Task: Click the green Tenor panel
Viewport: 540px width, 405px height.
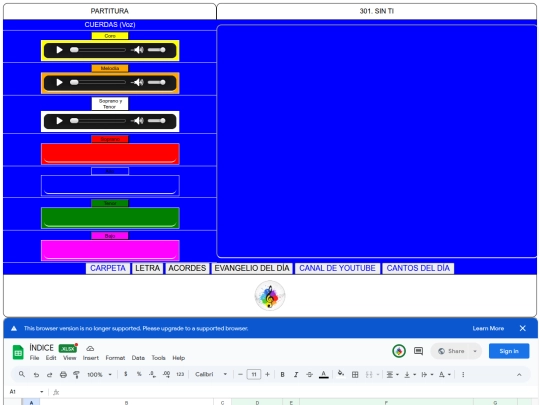Action: click(110, 218)
